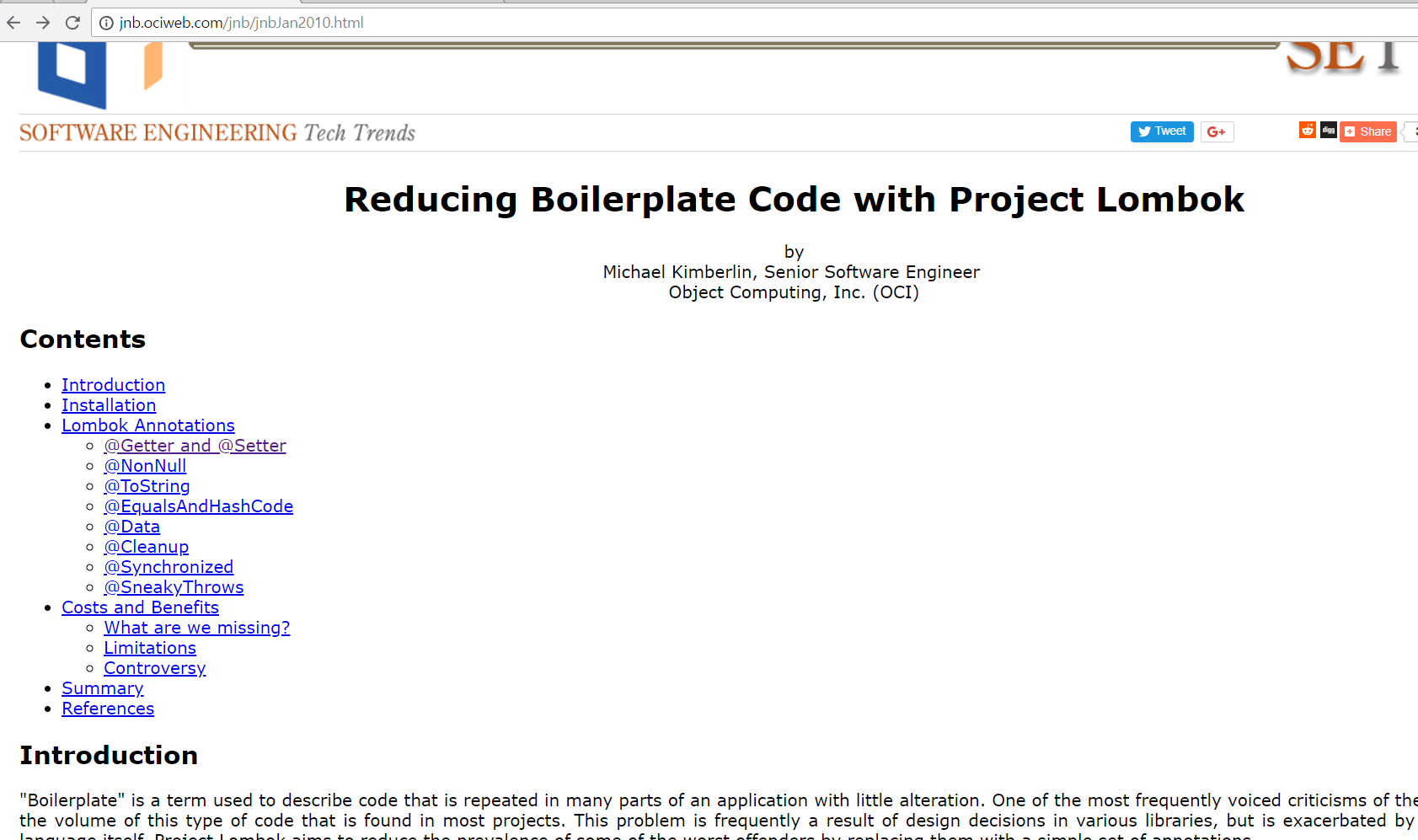Jump to the @ToString section

[147, 486]
